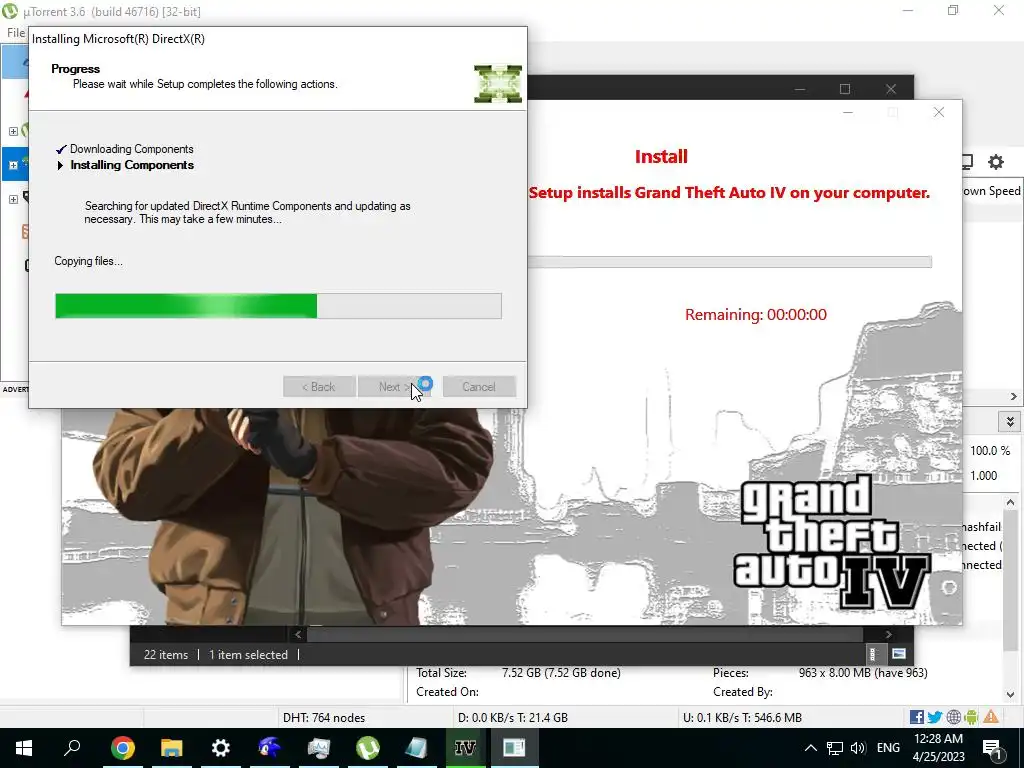Cancel the DirectX installation

click(479, 387)
